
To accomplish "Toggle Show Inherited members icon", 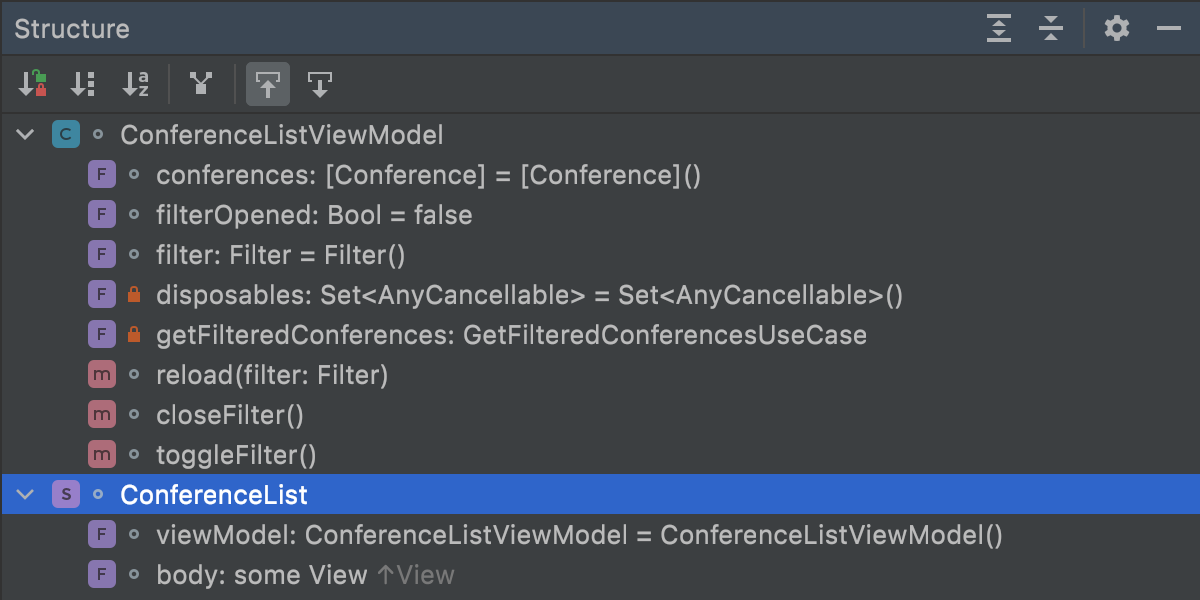I will (x=202, y=84).
